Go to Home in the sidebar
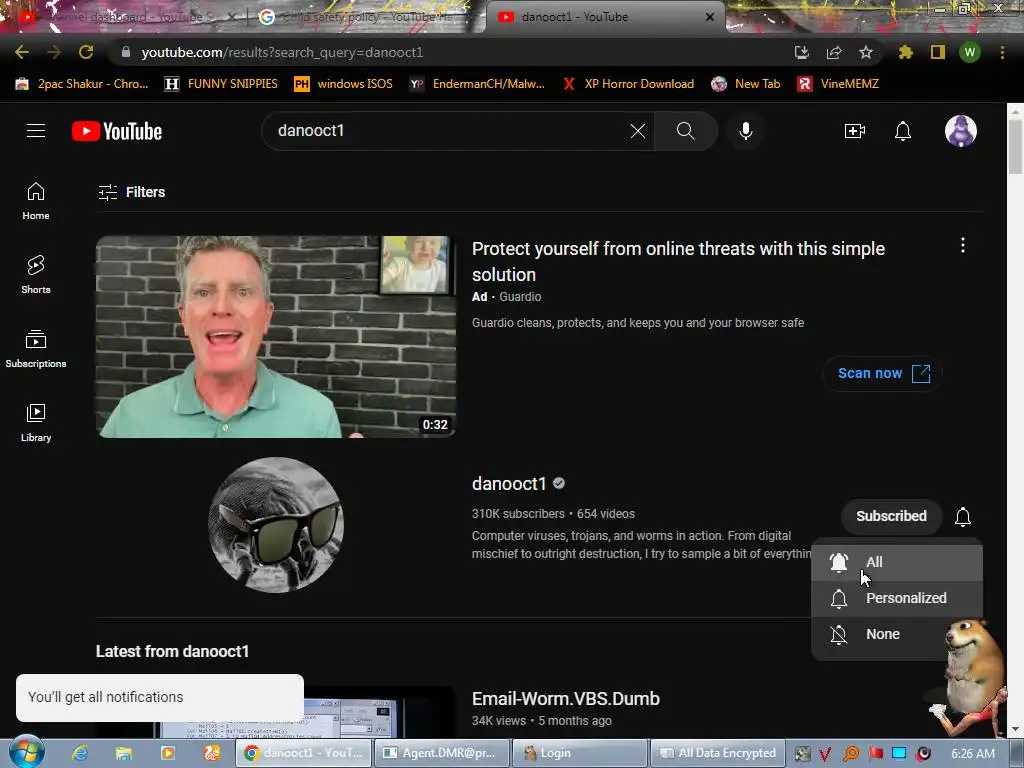The width and height of the screenshot is (1024, 768). (x=36, y=200)
